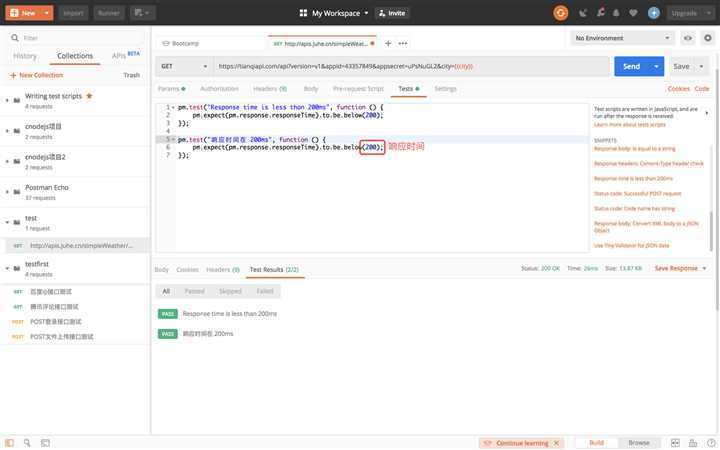Switch to the Tests tab
Image resolution: width=720 pixels, height=450 pixels.
point(409,89)
